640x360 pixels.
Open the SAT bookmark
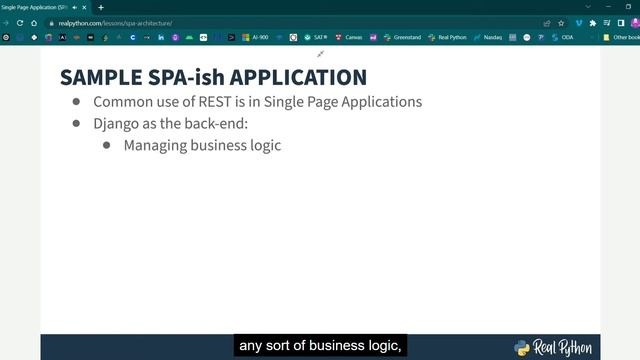click(x=316, y=37)
